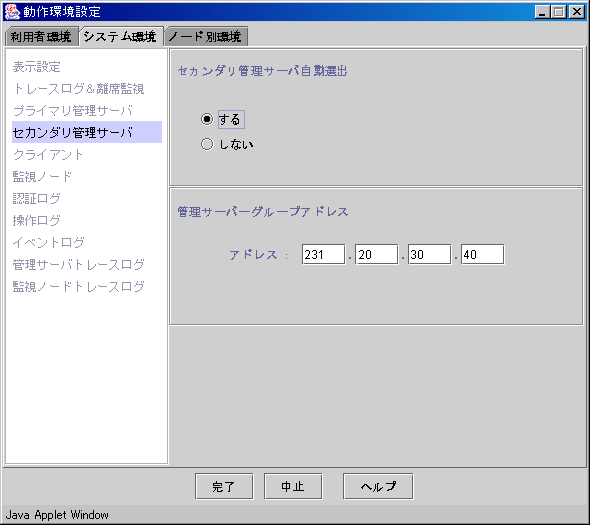The width and height of the screenshot is (590, 525).
Task: Select イベントログ in the side list
Action: click(49, 242)
